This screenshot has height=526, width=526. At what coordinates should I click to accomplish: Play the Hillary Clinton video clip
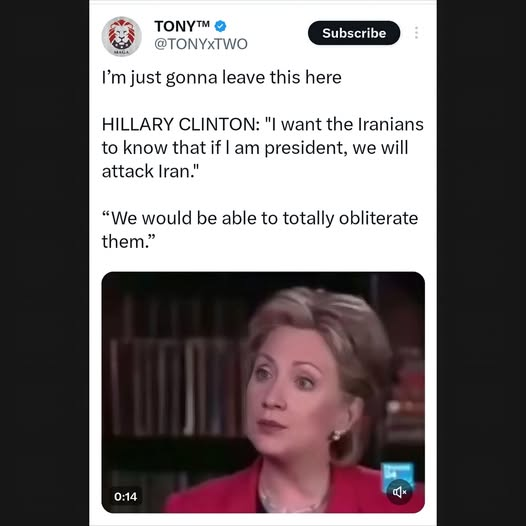263,392
